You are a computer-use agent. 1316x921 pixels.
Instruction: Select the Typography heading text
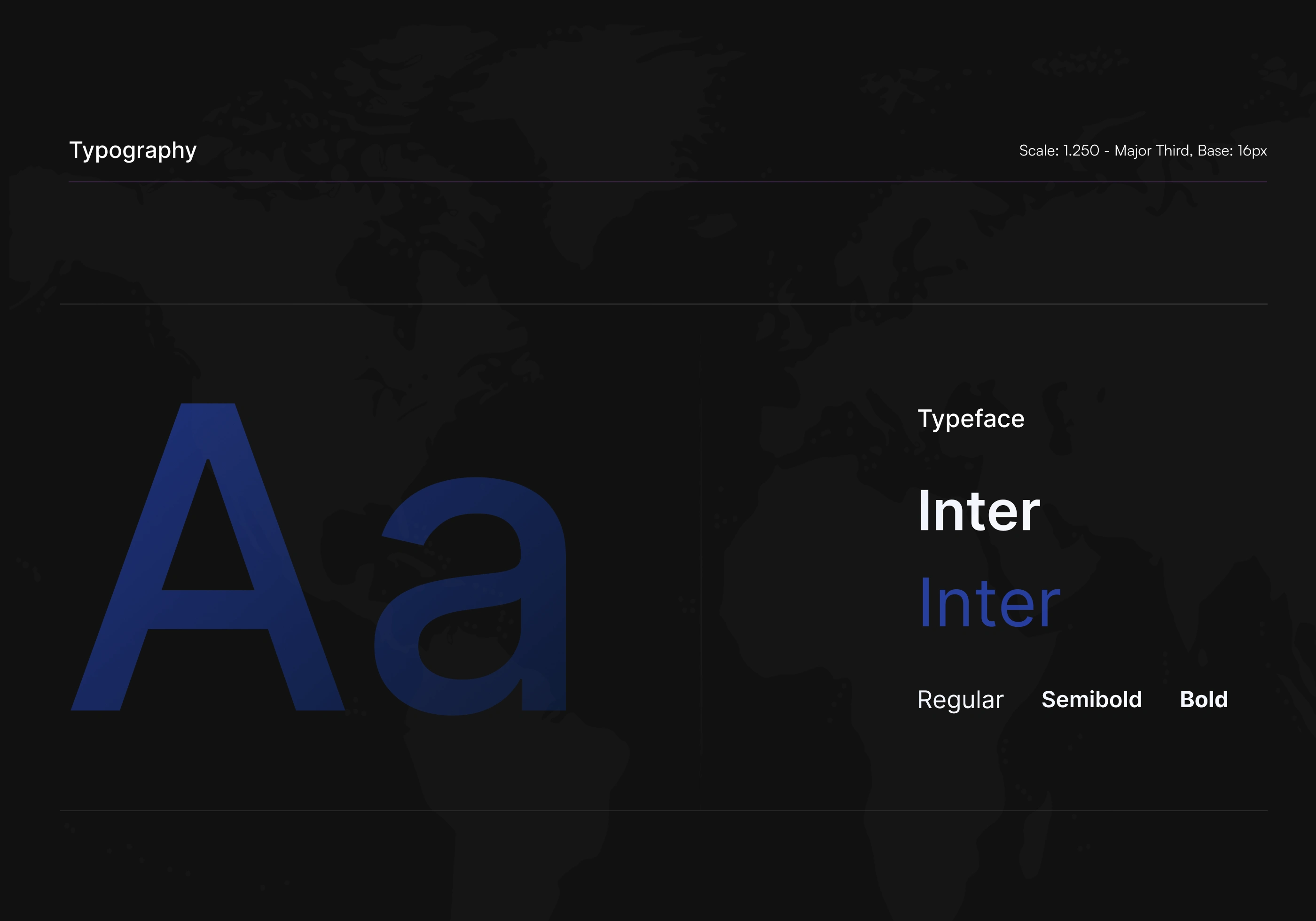click(133, 150)
